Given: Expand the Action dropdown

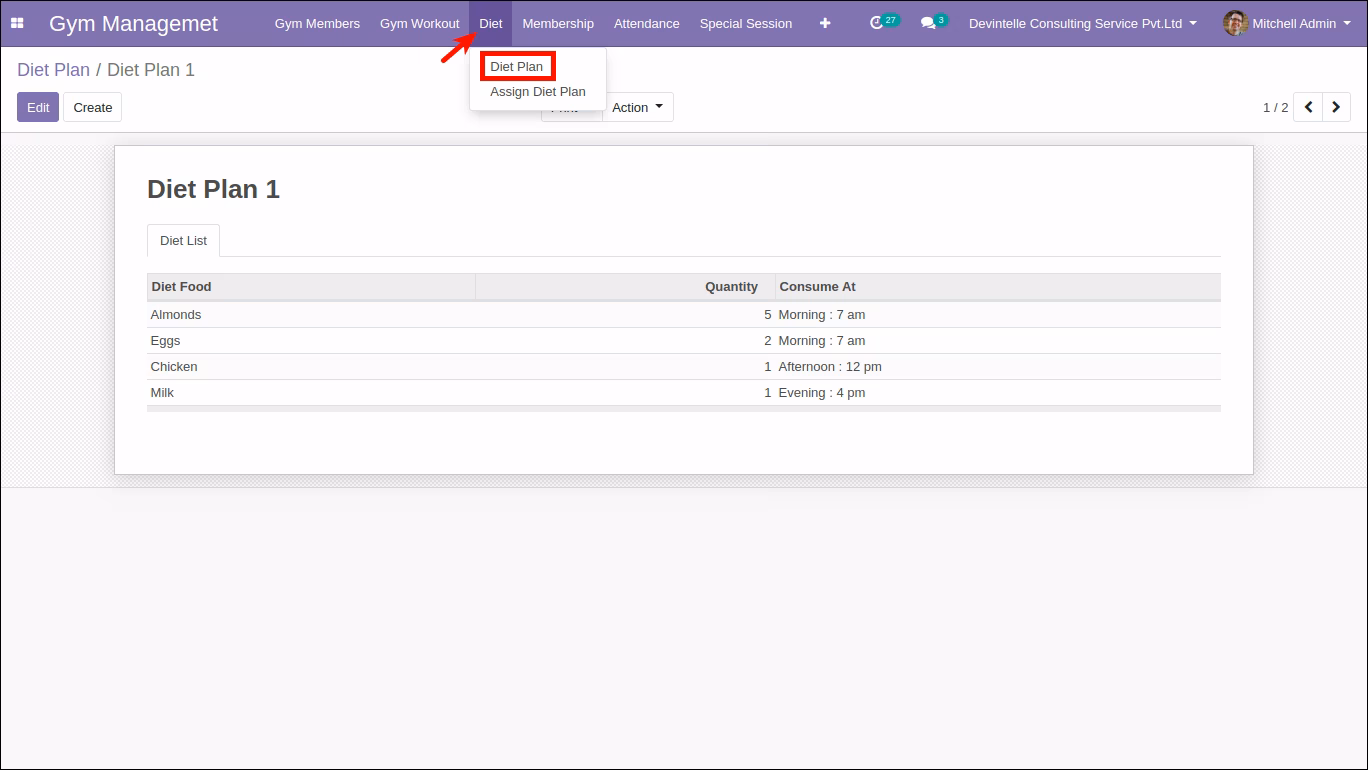Looking at the screenshot, I should pyautogui.click(x=638, y=107).
